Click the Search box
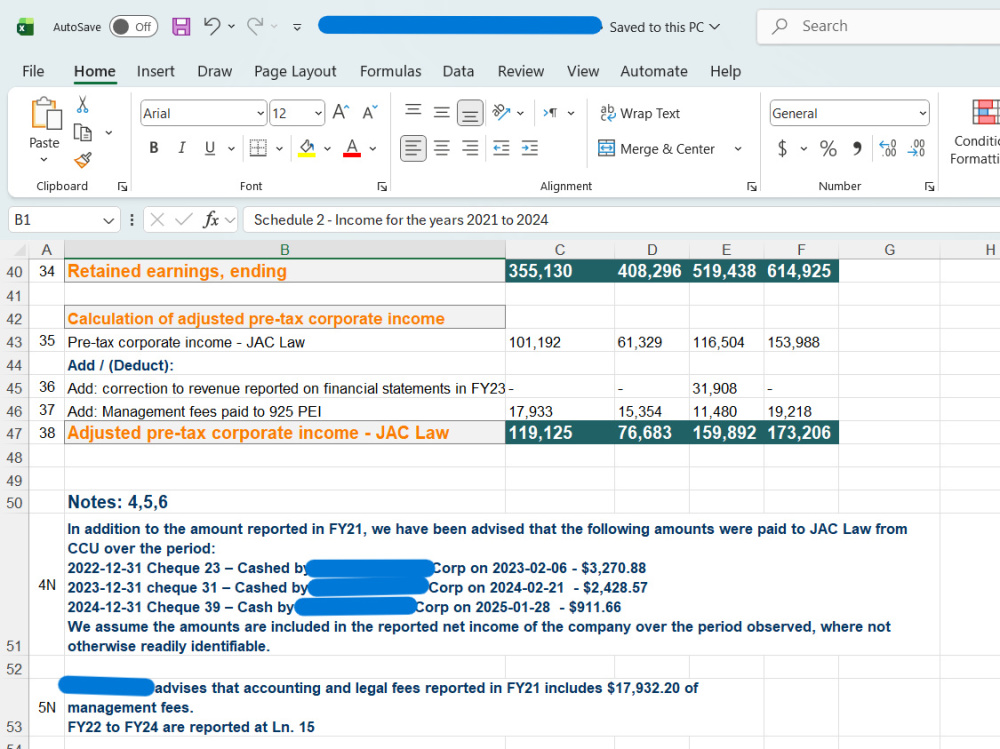The width and height of the screenshot is (1000, 749). (x=879, y=26)
